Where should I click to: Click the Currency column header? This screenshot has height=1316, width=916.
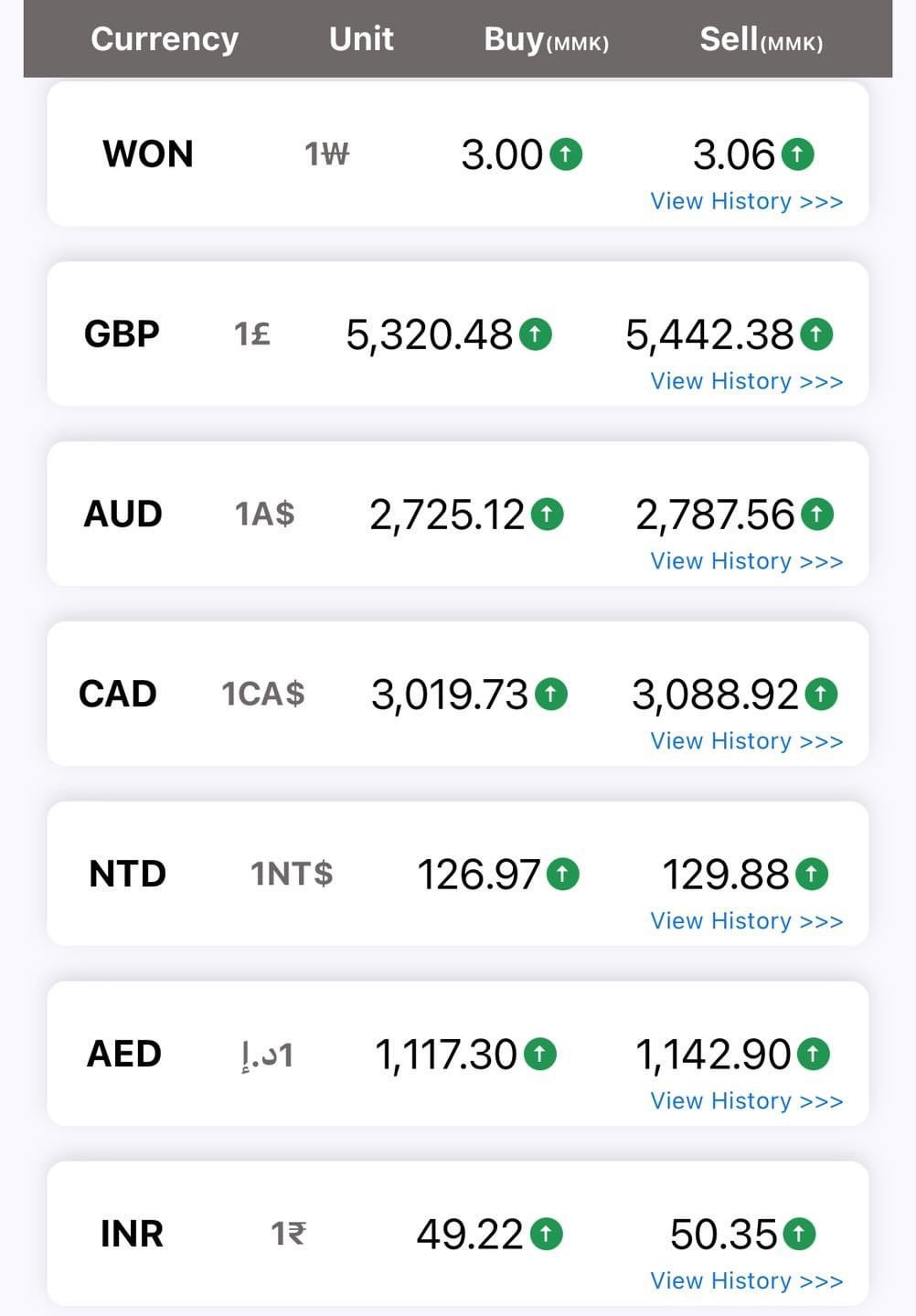click(x=165, y=39)
